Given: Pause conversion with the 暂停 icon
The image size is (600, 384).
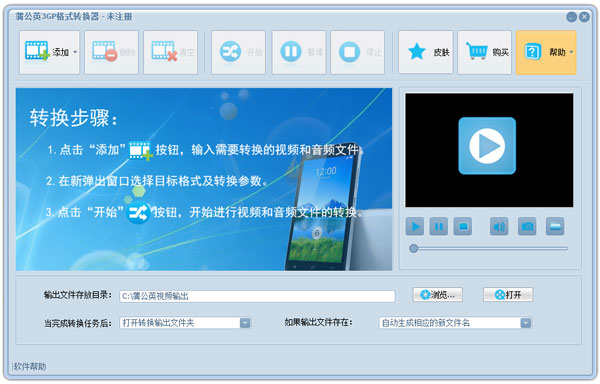Looking at the screenshot, I should 299,52.
